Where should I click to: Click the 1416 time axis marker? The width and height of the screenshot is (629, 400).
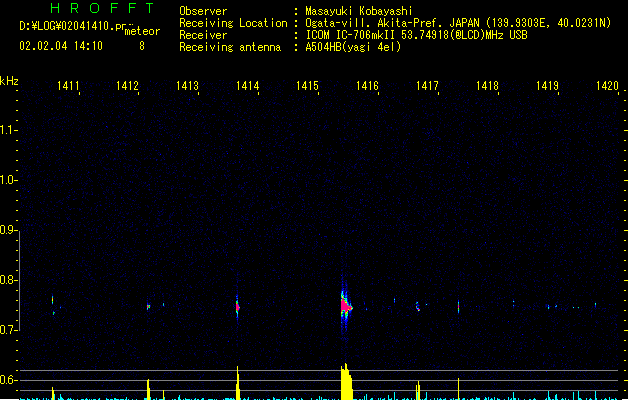coord(367,86)
